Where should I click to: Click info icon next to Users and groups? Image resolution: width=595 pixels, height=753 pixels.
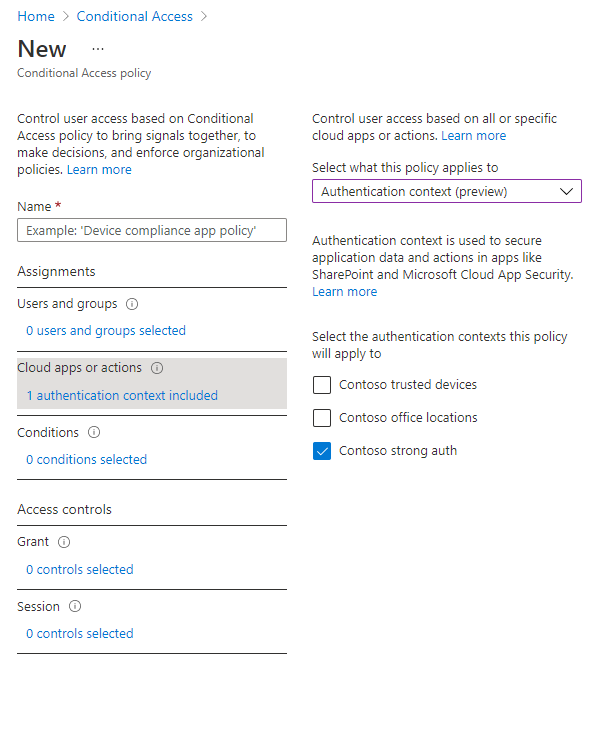pyautogui.click(x=132, y=304)
